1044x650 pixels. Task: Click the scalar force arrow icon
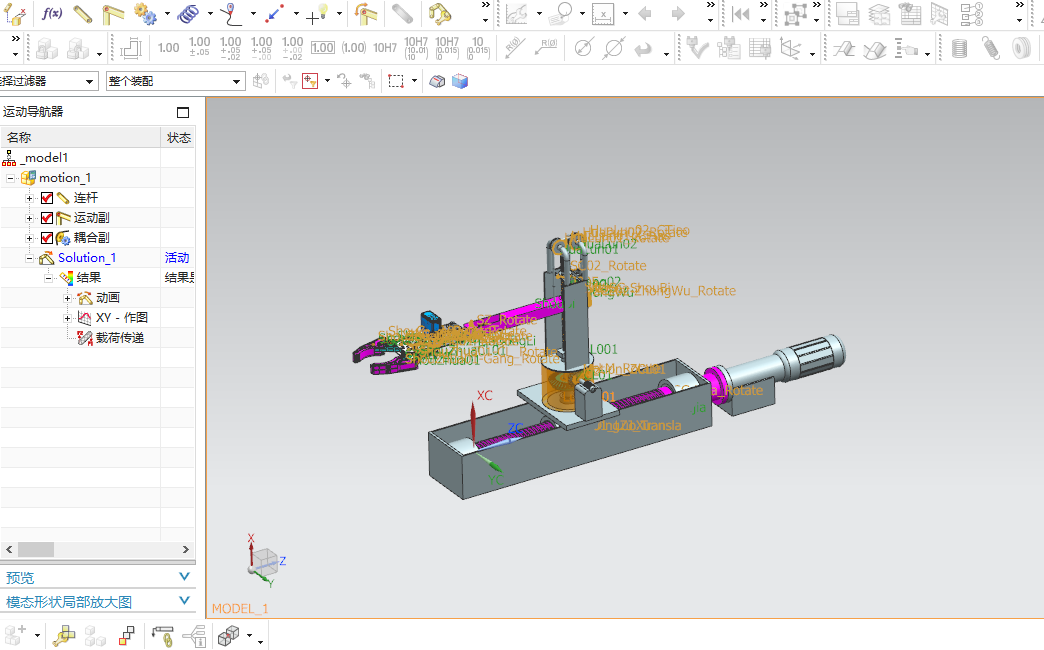tap(274, 13)
